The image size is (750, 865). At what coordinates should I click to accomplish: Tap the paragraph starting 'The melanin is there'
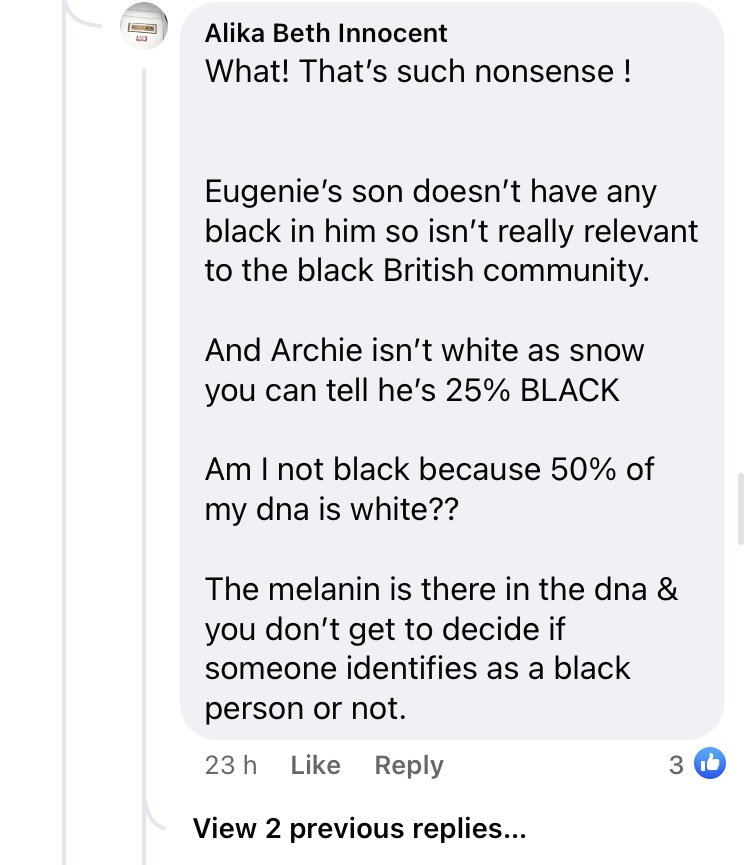pos(441,649)
